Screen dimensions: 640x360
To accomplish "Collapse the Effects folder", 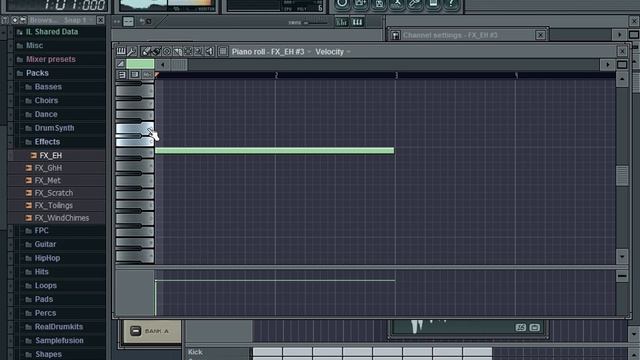I will point(47,142).
